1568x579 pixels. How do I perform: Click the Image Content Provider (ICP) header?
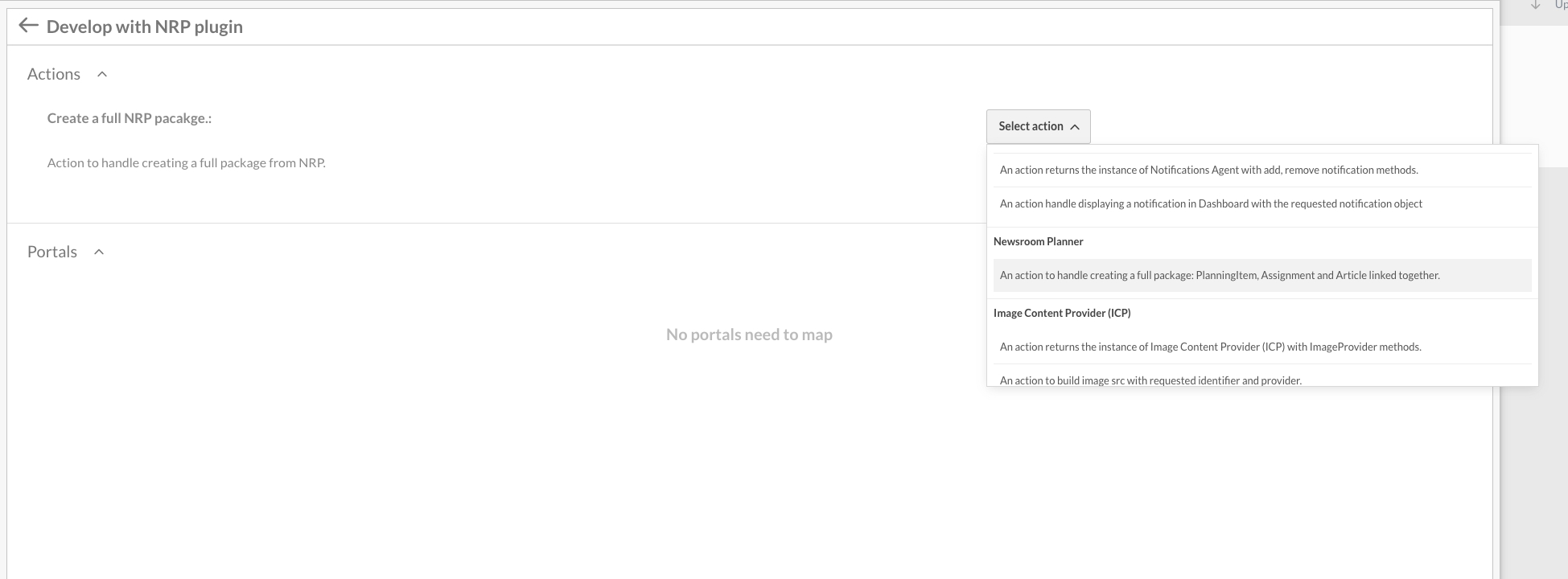tap(1062, 313)
